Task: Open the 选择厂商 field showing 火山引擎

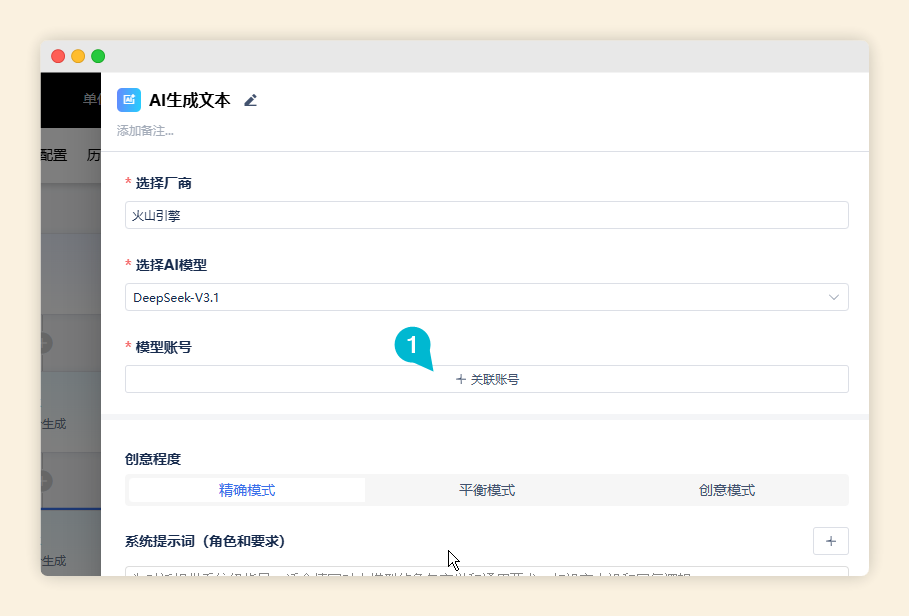Action: coord(486,215)
